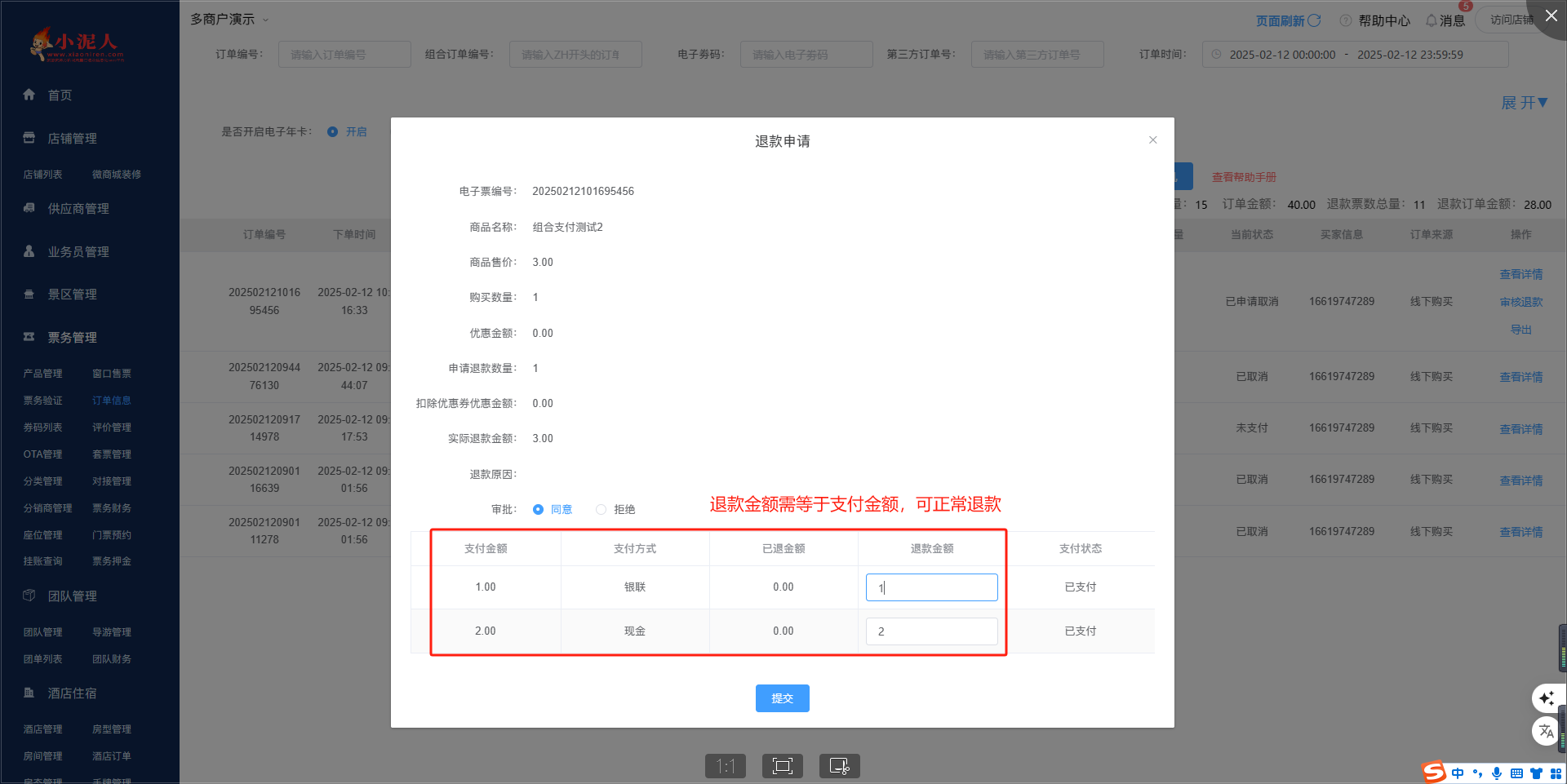
Task: Close the 退款申请 dialog with X
Action: tap(1152, 140)
